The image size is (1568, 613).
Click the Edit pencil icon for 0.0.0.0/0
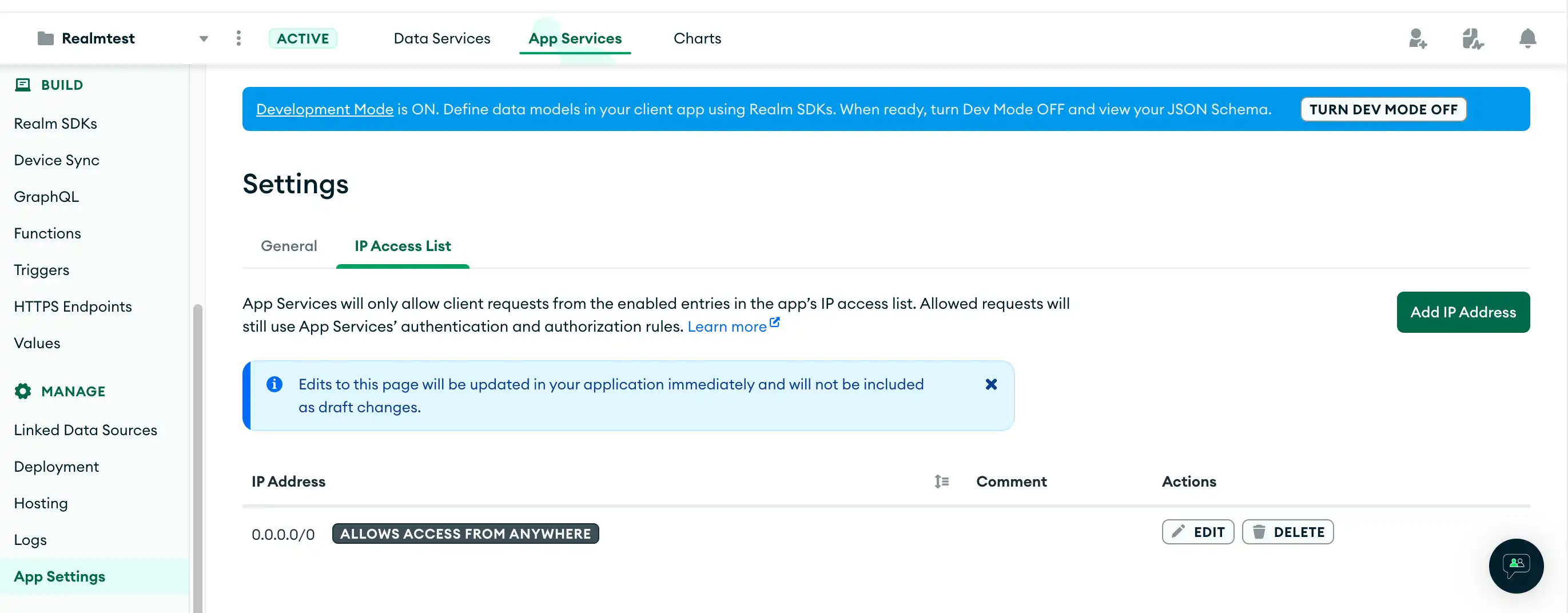click(1180, 531)
